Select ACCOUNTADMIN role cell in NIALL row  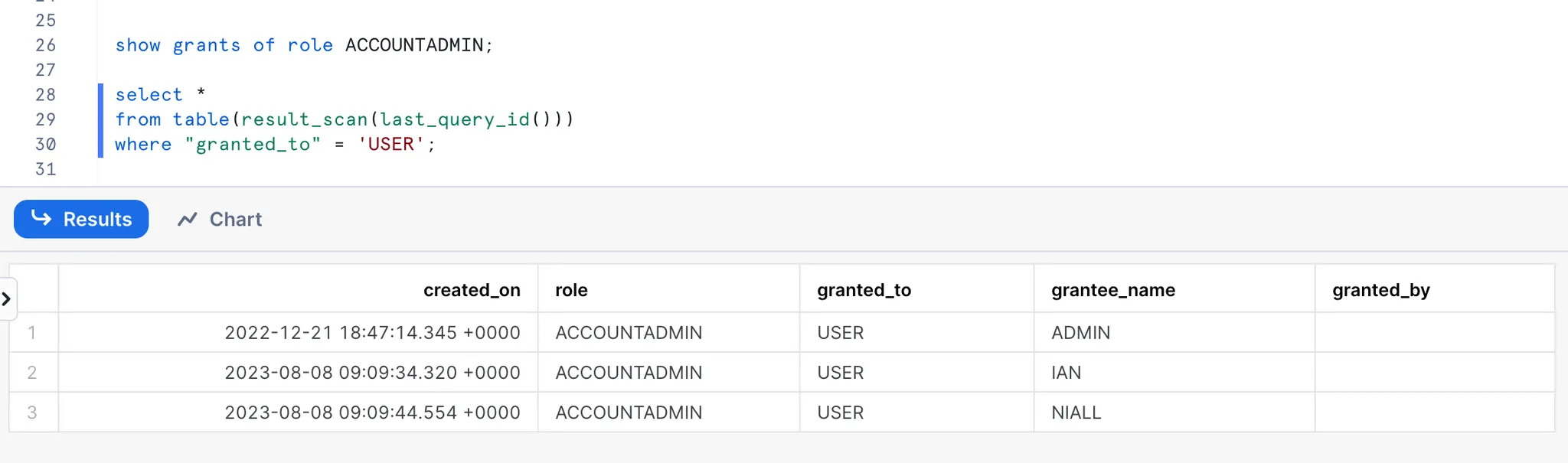pos(668,412)
